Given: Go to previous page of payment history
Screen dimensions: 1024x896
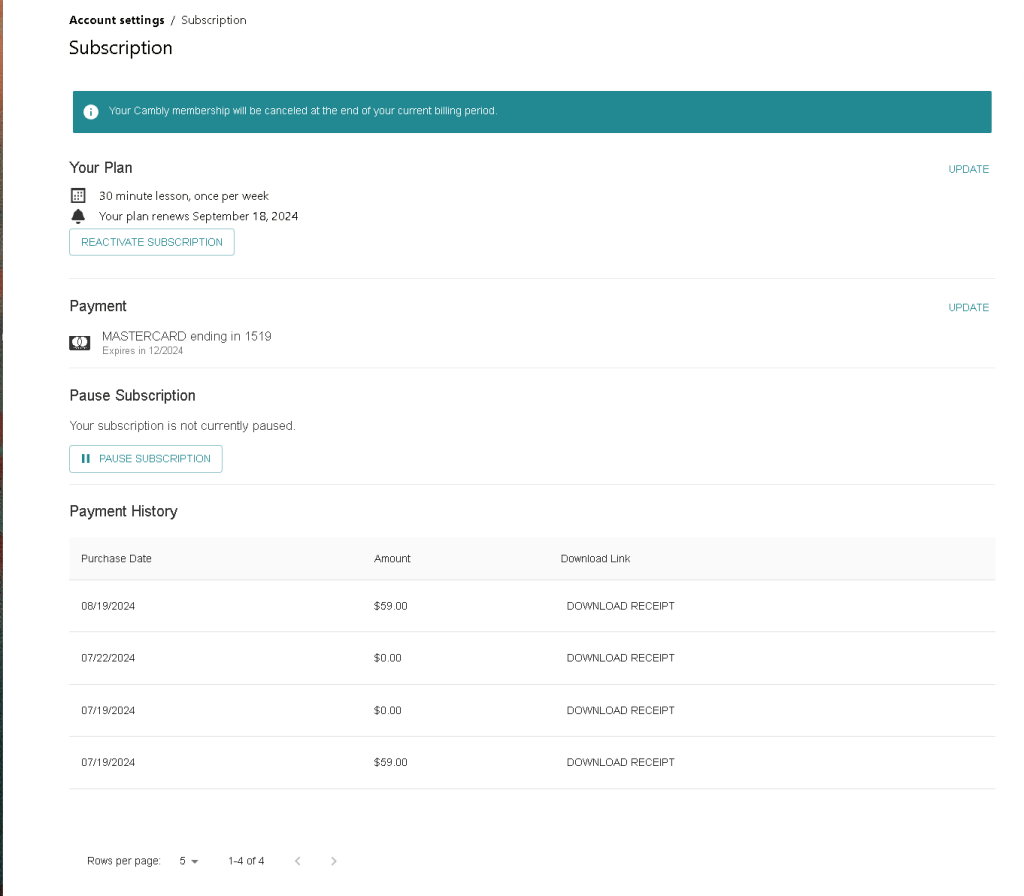Looking at the screenshot, I should click(298, 861).
